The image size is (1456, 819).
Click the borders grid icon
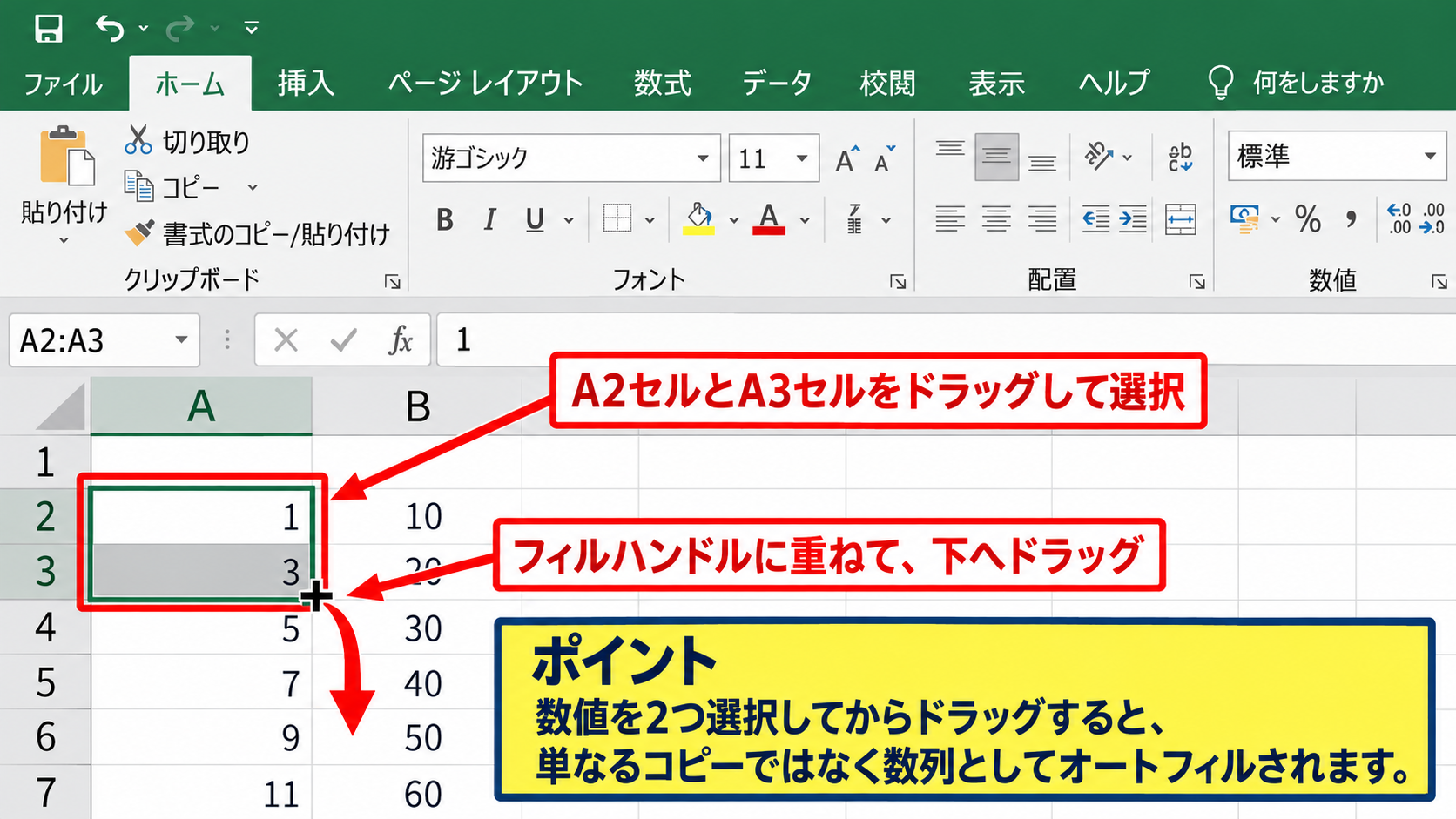pyautogui.click(x=617, y=218)
